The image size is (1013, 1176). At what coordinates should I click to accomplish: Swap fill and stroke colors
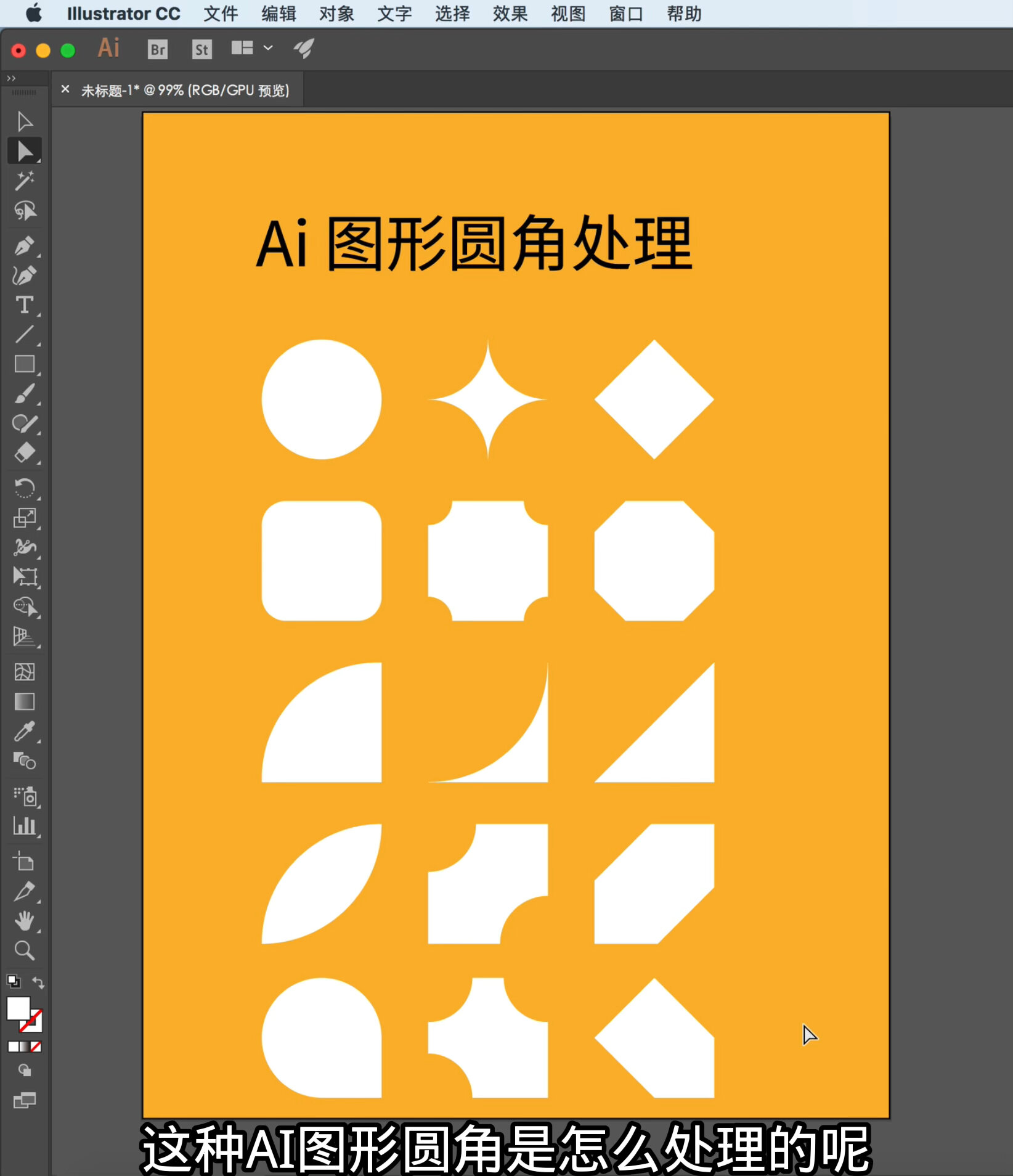(x=38, y=982)
